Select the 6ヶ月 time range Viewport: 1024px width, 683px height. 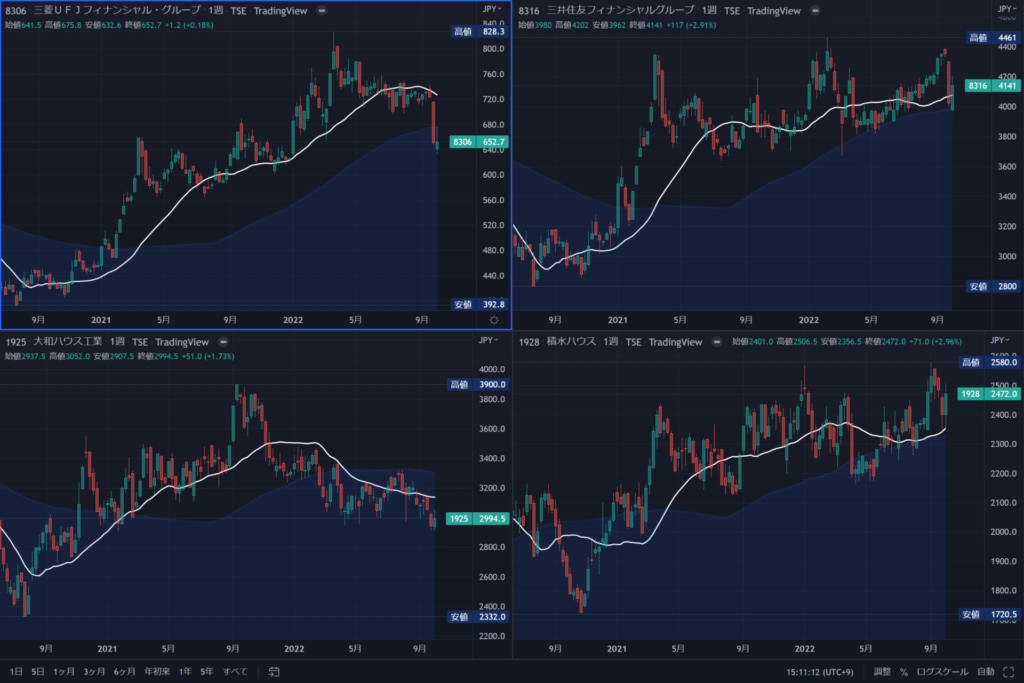click(125, 671)
